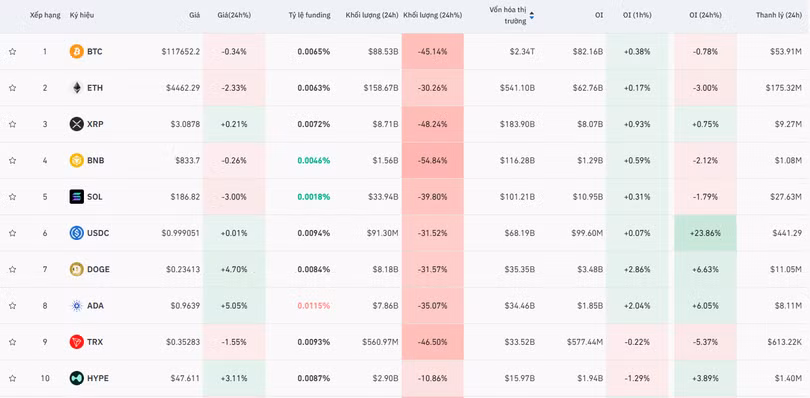Toggle the USDC favorite star
Screen dimensions: 810x398
[12, 233]
